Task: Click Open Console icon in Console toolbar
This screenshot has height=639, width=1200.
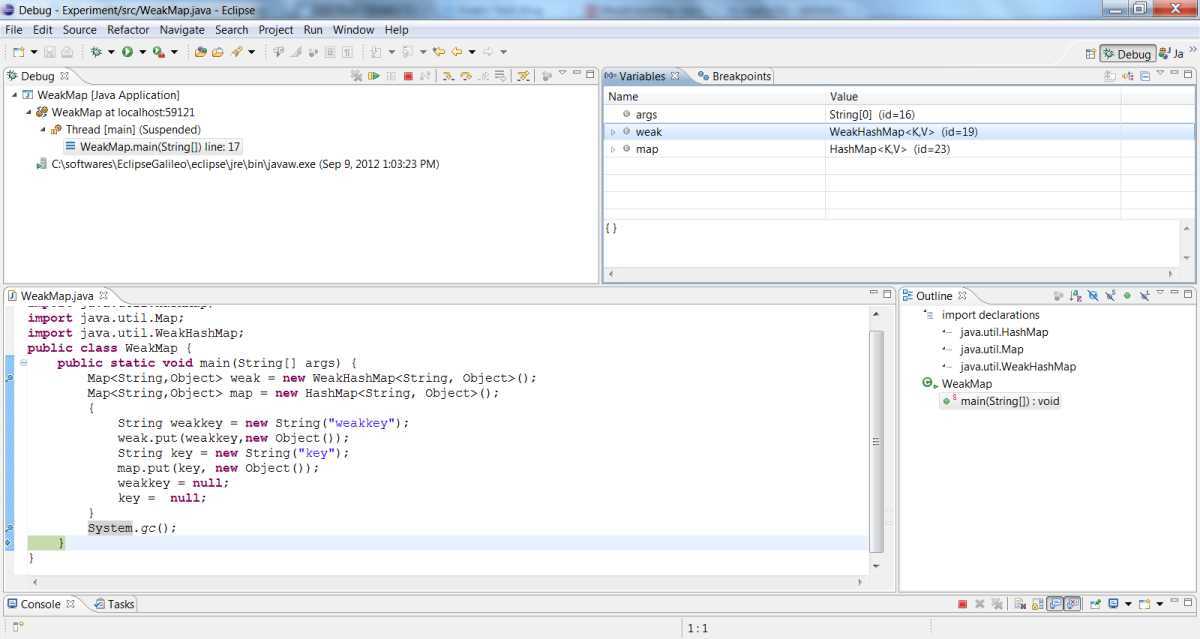Action: [x=1145, y=604]
